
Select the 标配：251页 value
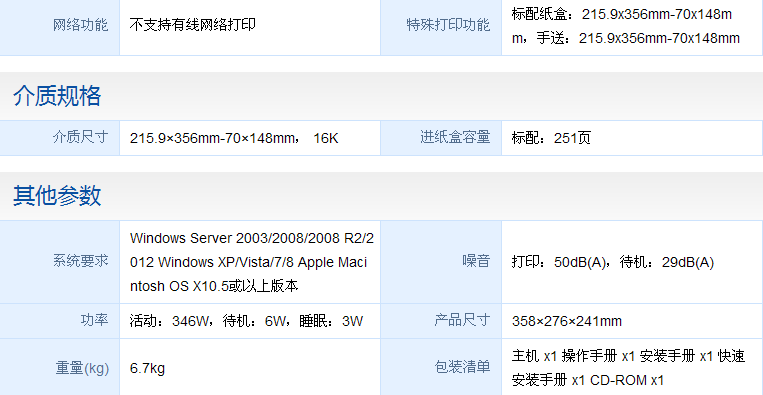(x=551, y=139)
